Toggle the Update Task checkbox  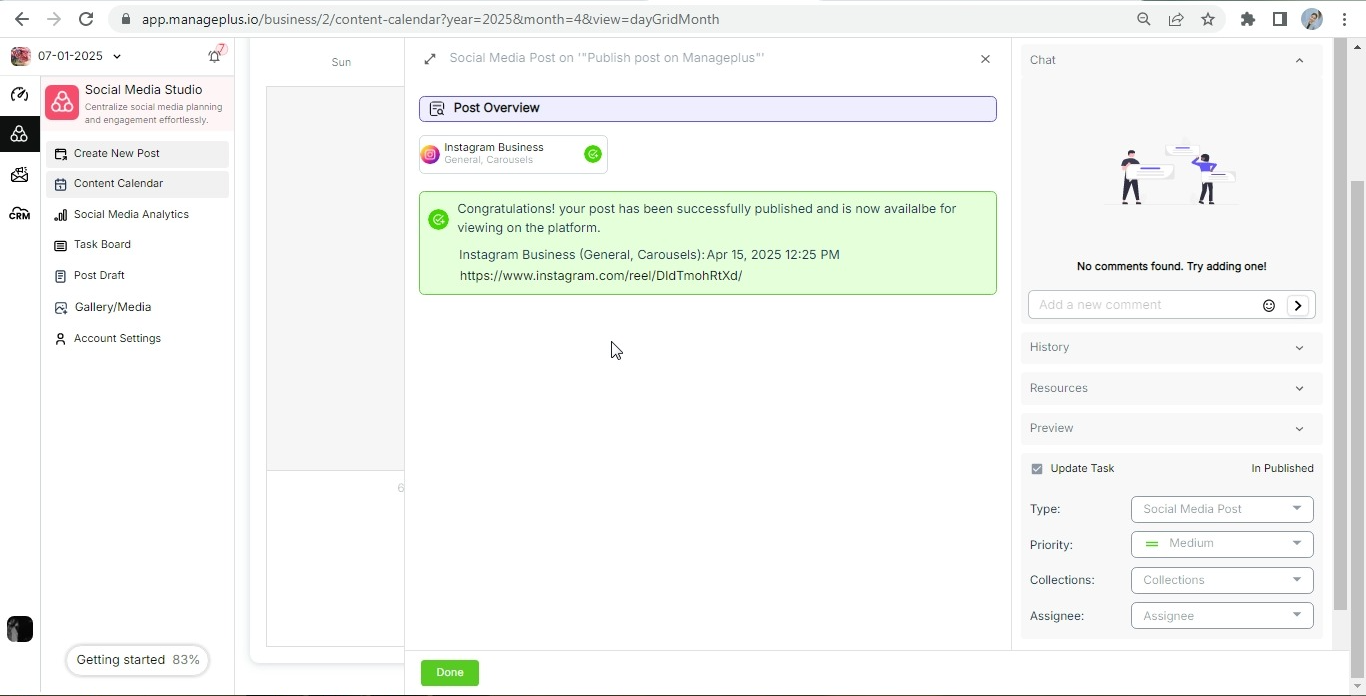pos(1037,469)
